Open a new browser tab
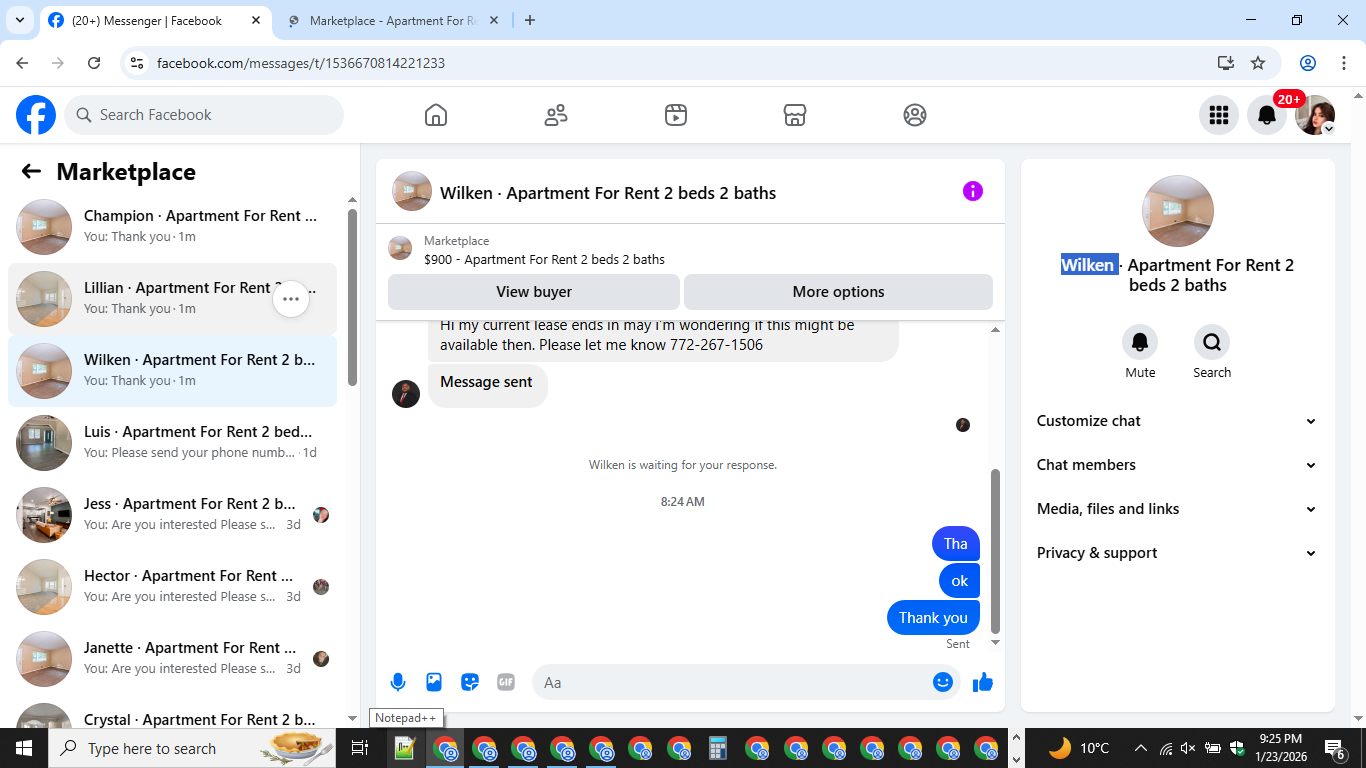 (x=530, y=20)
